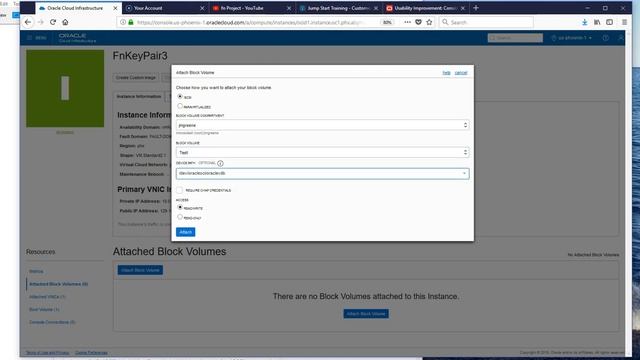Select Boot Volume in Resources list
The width and height of the screenshot is (640, 360).
(44, 309)
